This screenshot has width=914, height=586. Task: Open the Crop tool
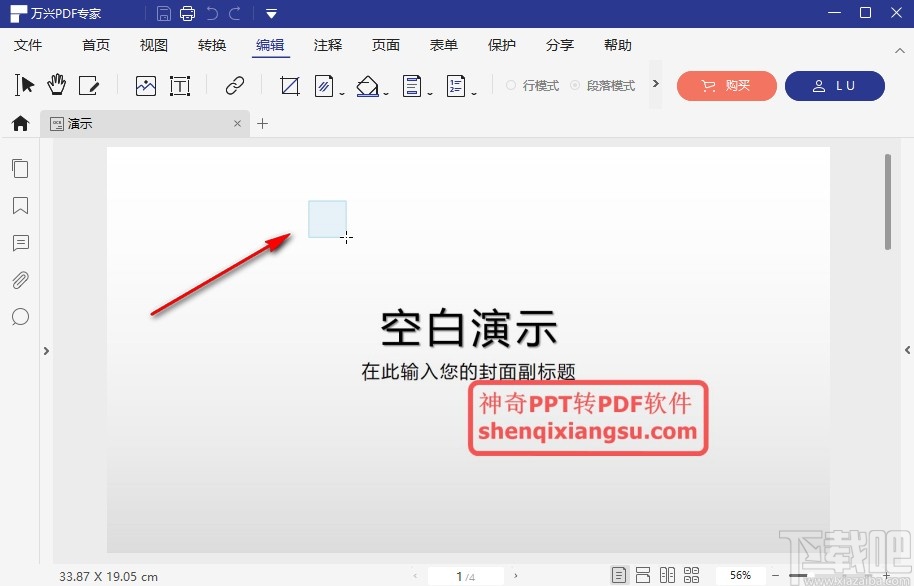coord(289,86)
